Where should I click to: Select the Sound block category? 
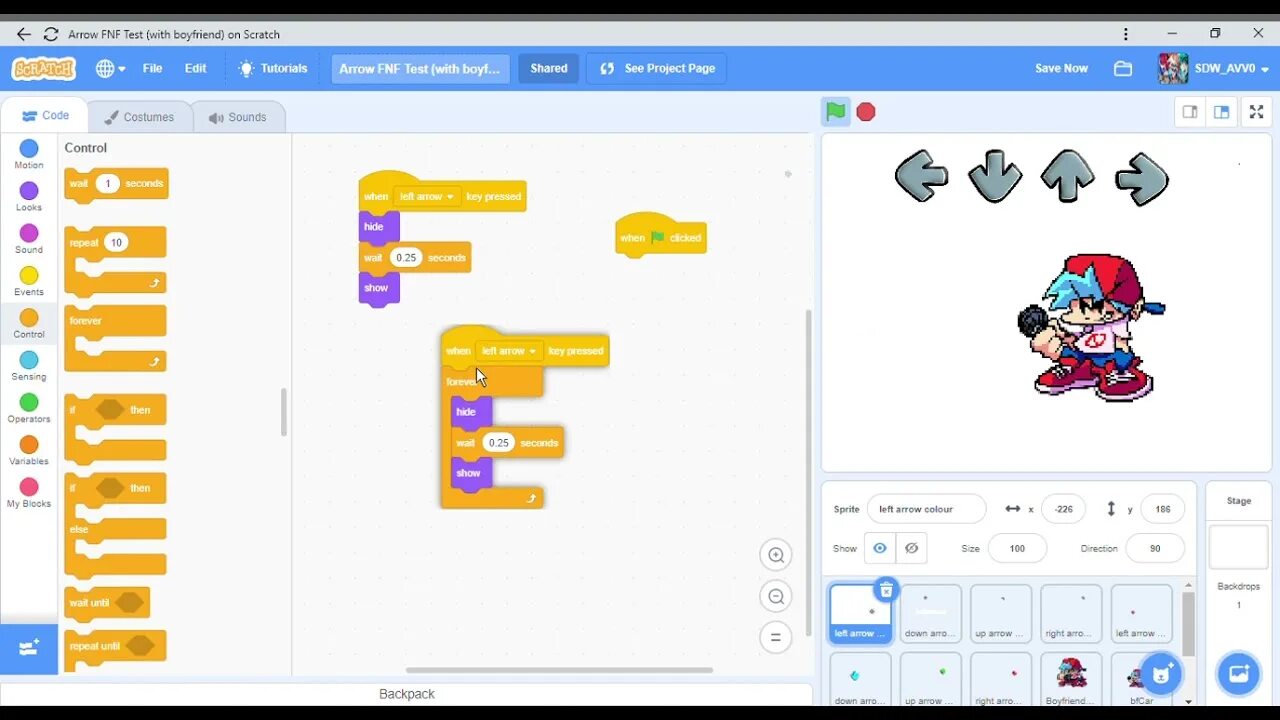point(29,239)
